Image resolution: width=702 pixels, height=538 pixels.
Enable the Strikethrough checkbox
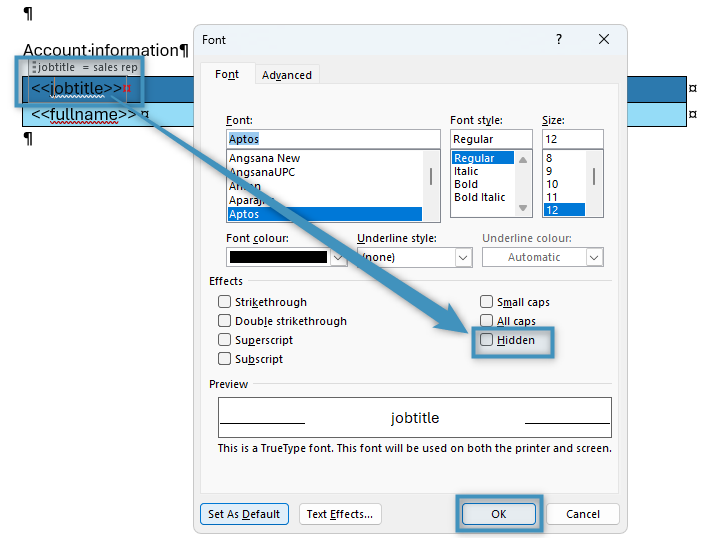(x=224, y=302)
